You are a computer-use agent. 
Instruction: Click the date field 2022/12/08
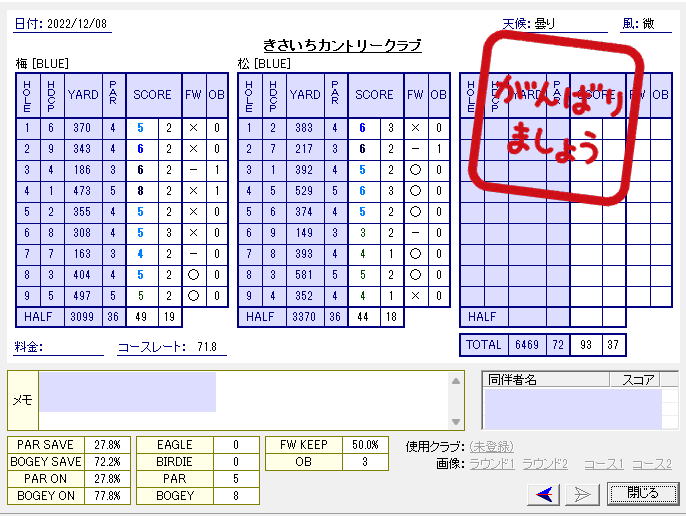(x=77, y=24)
